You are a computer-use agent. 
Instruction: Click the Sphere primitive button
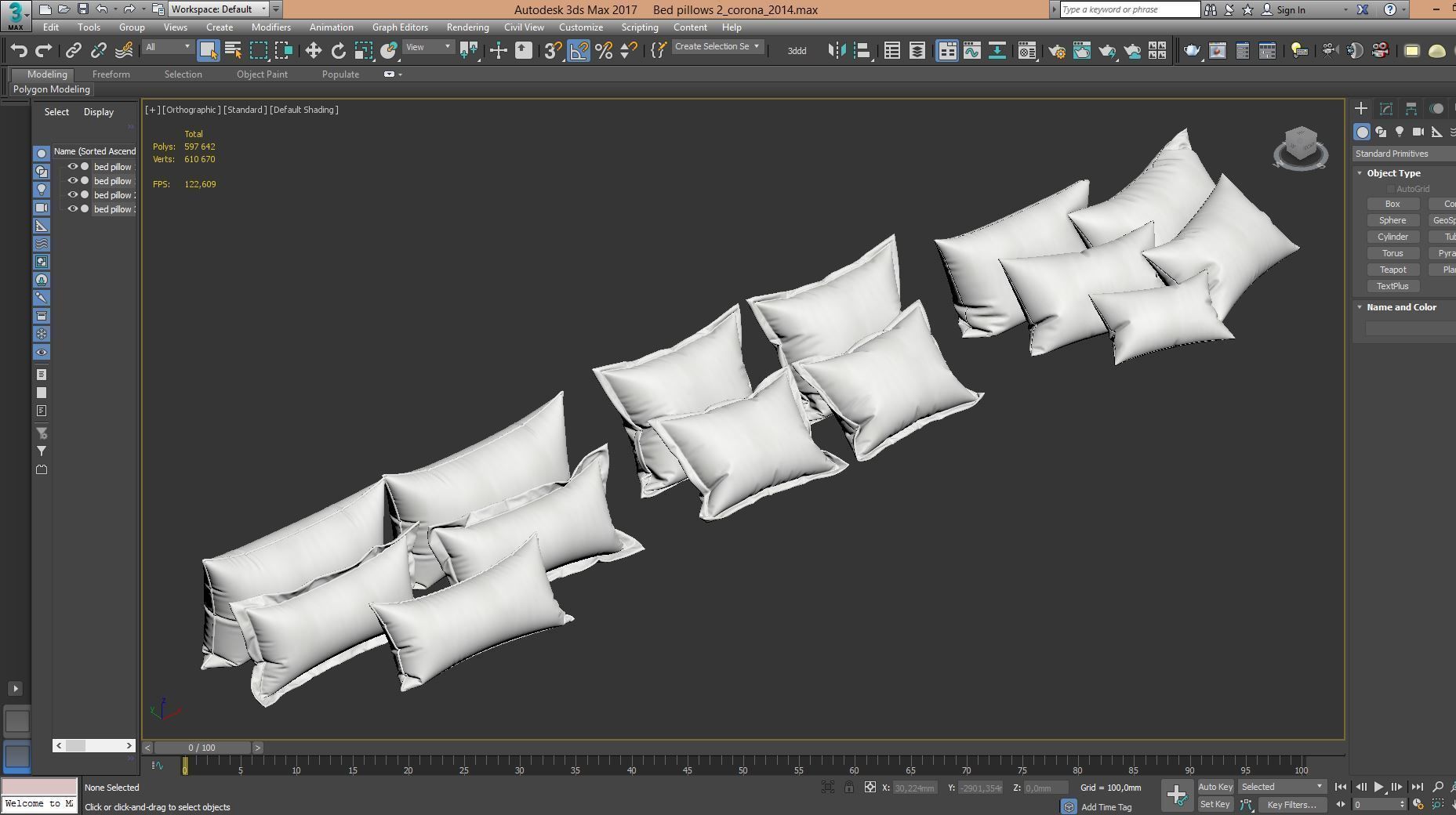[x=1392, y=220]
